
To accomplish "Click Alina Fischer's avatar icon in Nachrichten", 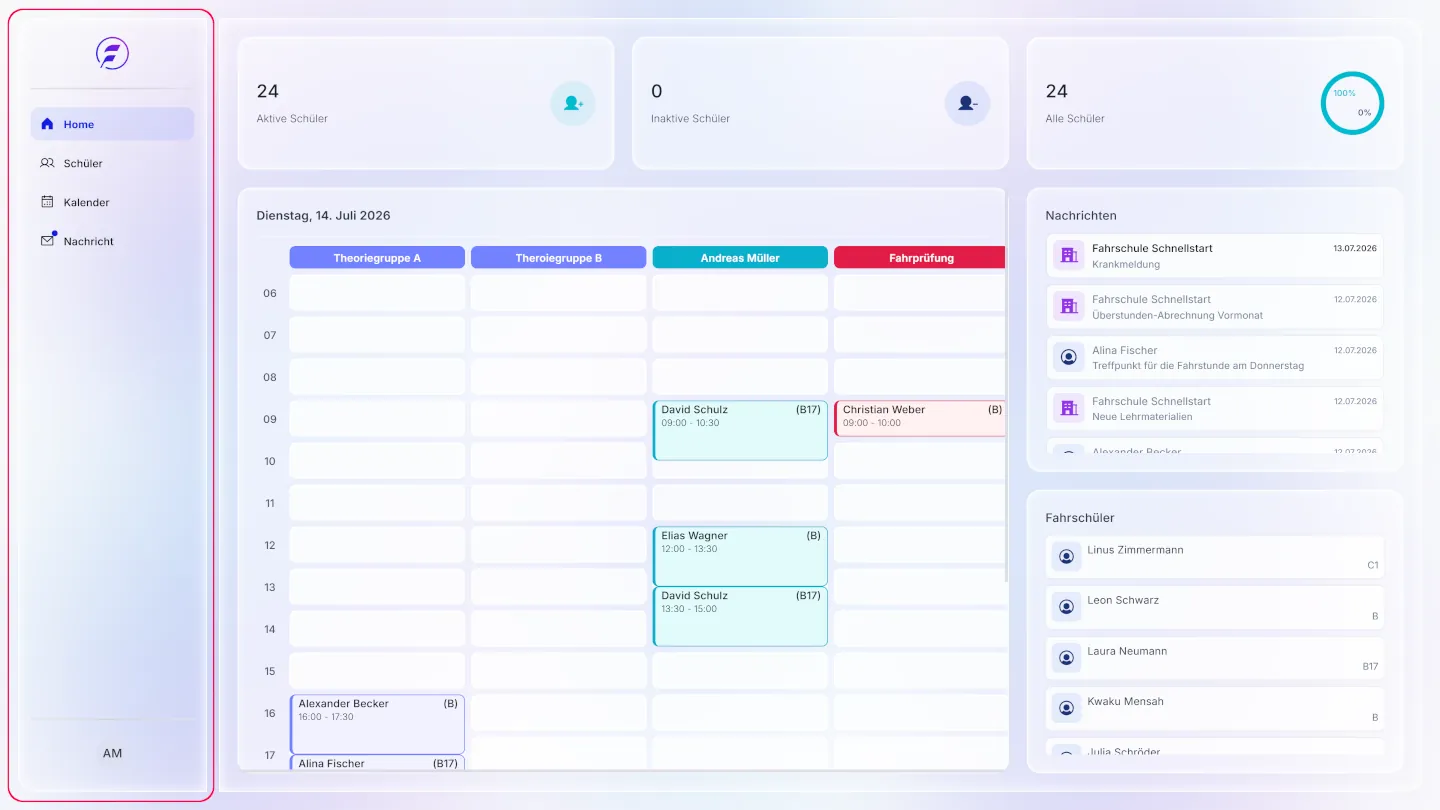I will pyautogui.click(x=1068, y=357).
